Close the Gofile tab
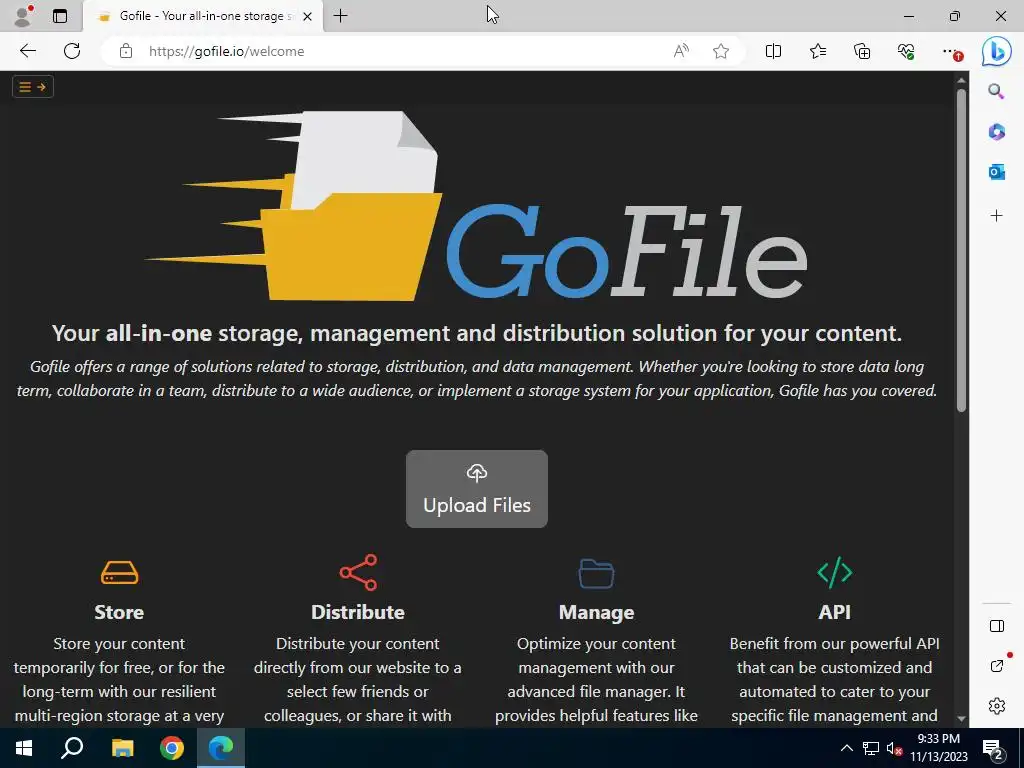The width and height of the screenshot is (1024, 768). click(x=308, y=16)
